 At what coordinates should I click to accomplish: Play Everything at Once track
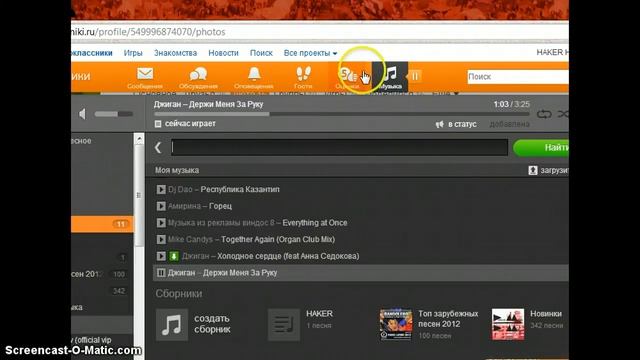(161, 223)
